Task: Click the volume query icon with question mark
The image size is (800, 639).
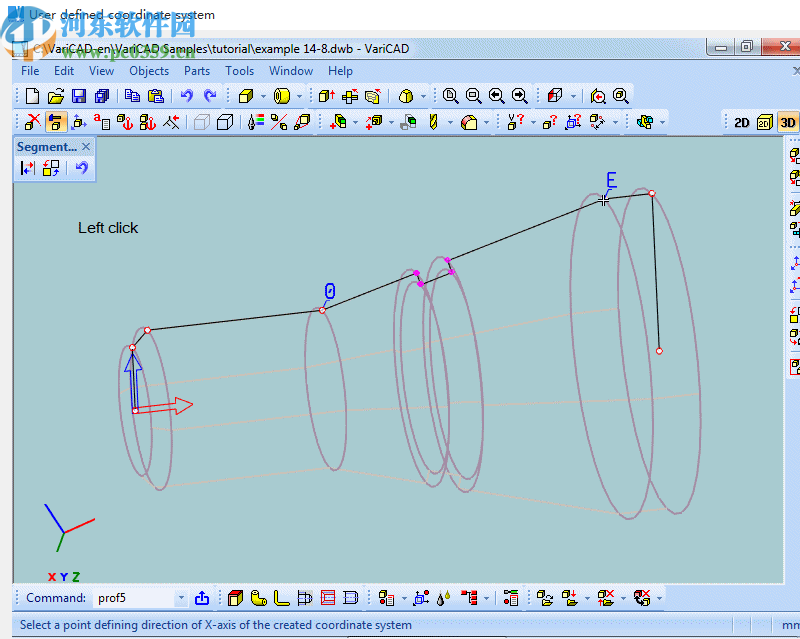Action: [x=516, y=122]
